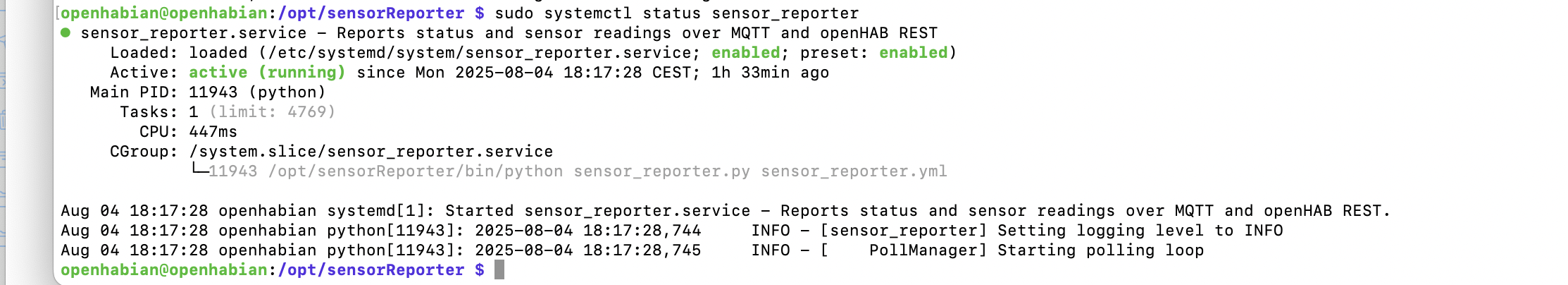The image size is (1568, 285).
Task: Click the purple '/opt/sensorReporter' path in the top prompt
Action: point(371,13)
